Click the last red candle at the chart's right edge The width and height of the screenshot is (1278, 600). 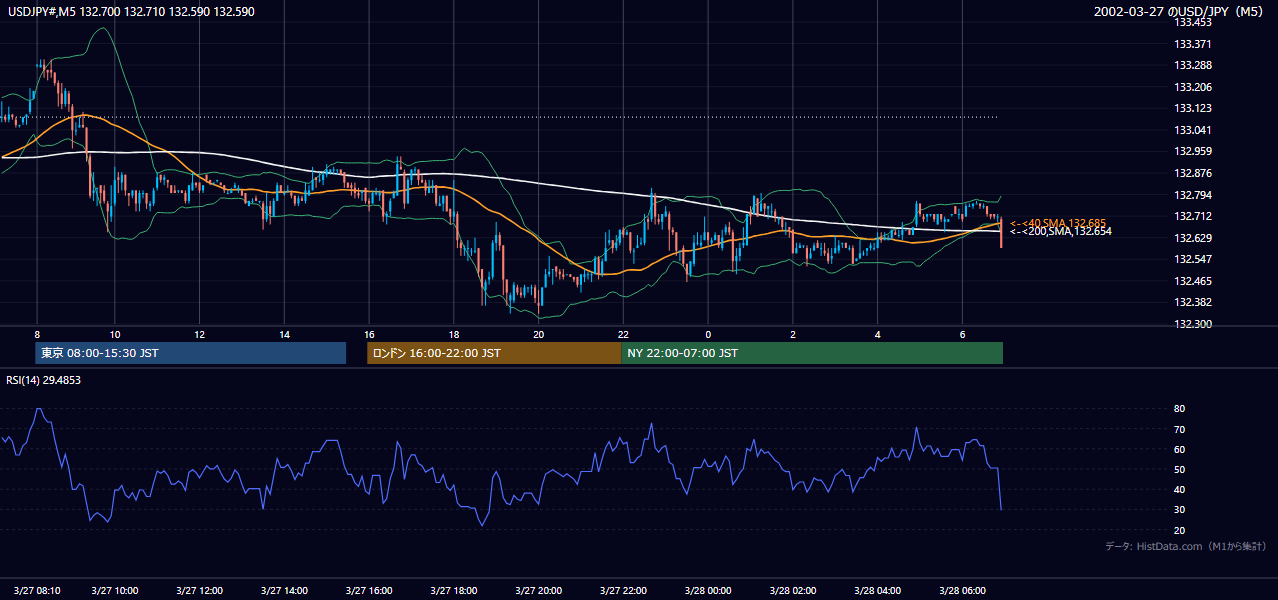[x=1001, y=233]
